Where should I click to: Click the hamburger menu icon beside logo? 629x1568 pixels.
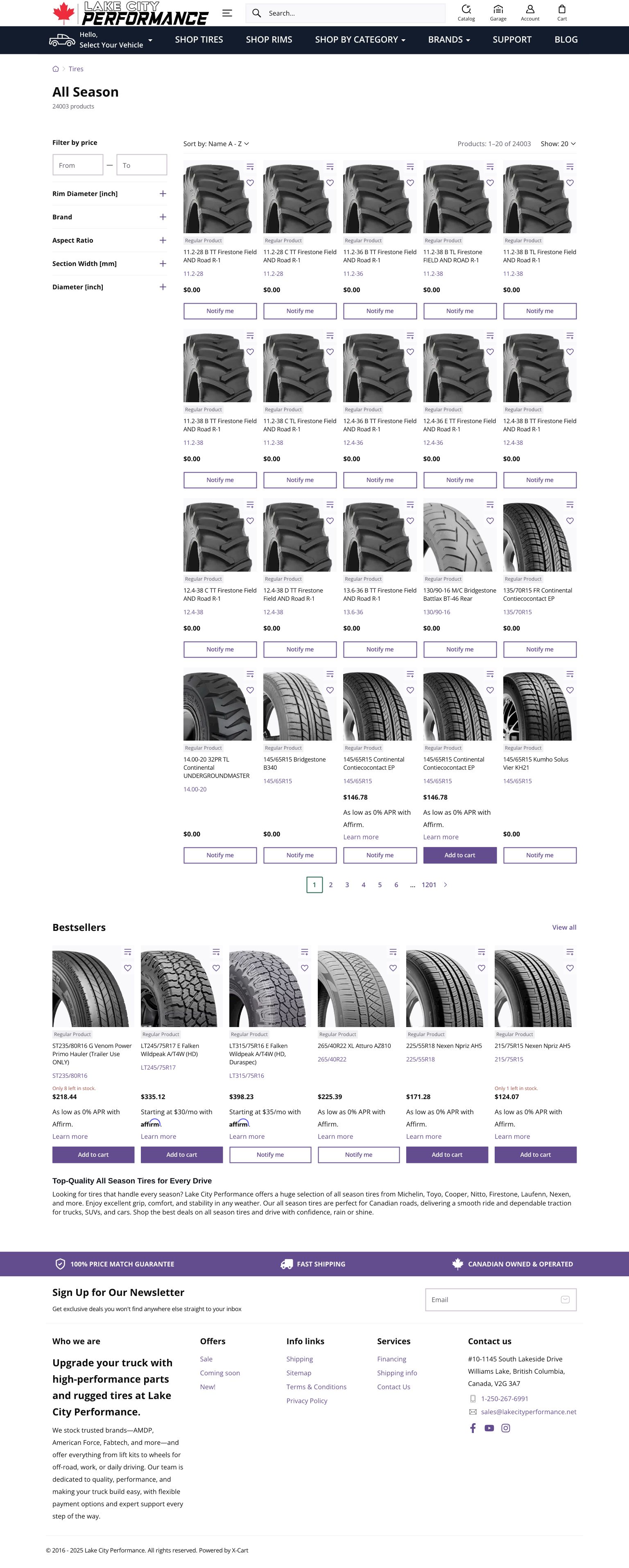coord(227,13)
